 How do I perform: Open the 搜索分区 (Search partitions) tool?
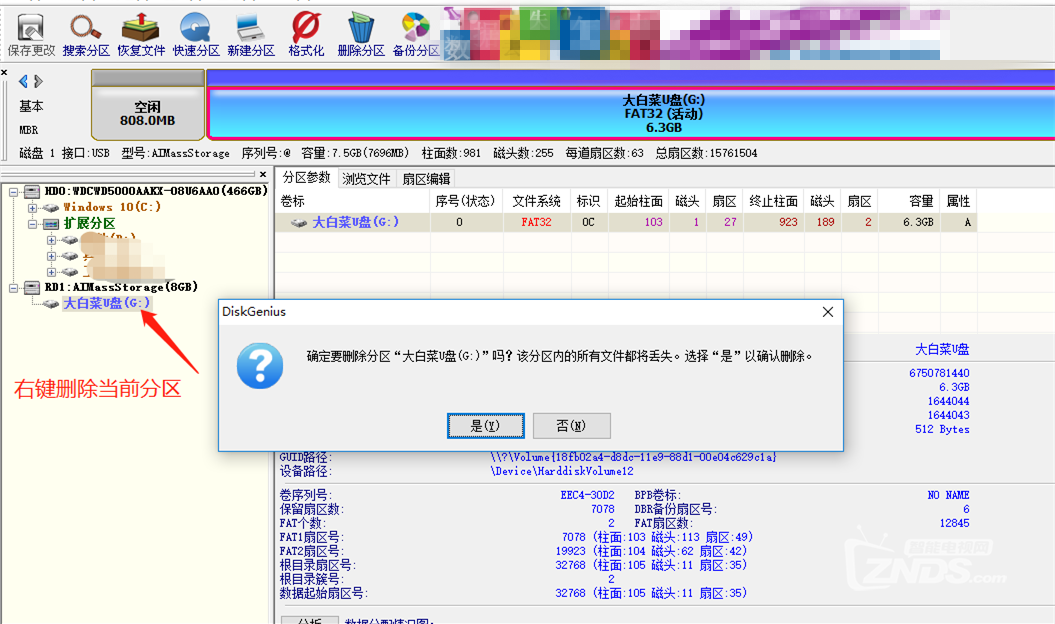pyautogui.click(x=86, y=35)
